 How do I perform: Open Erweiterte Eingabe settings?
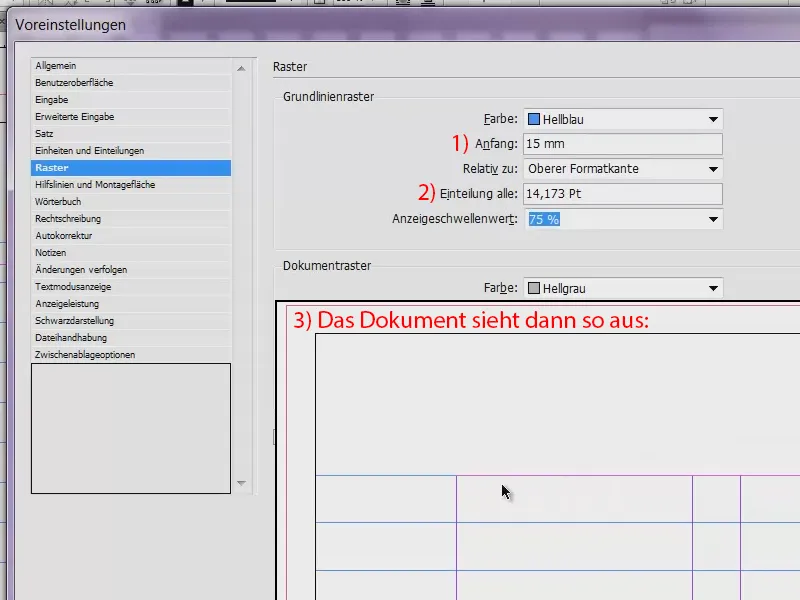pyautogui.click(x=131, y=116)
